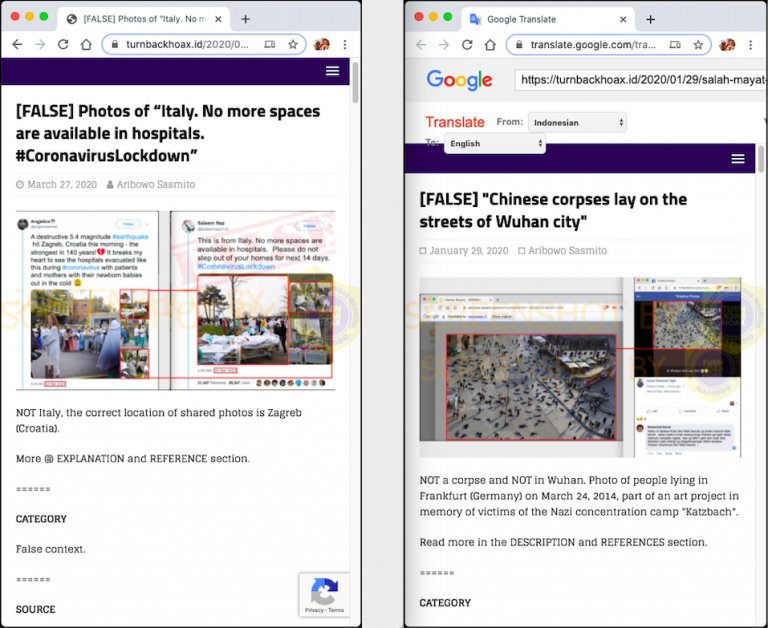The image size is (768, 628).
Task: Open Chrome menu in Google Translate window
Action: tap(750, 45)
